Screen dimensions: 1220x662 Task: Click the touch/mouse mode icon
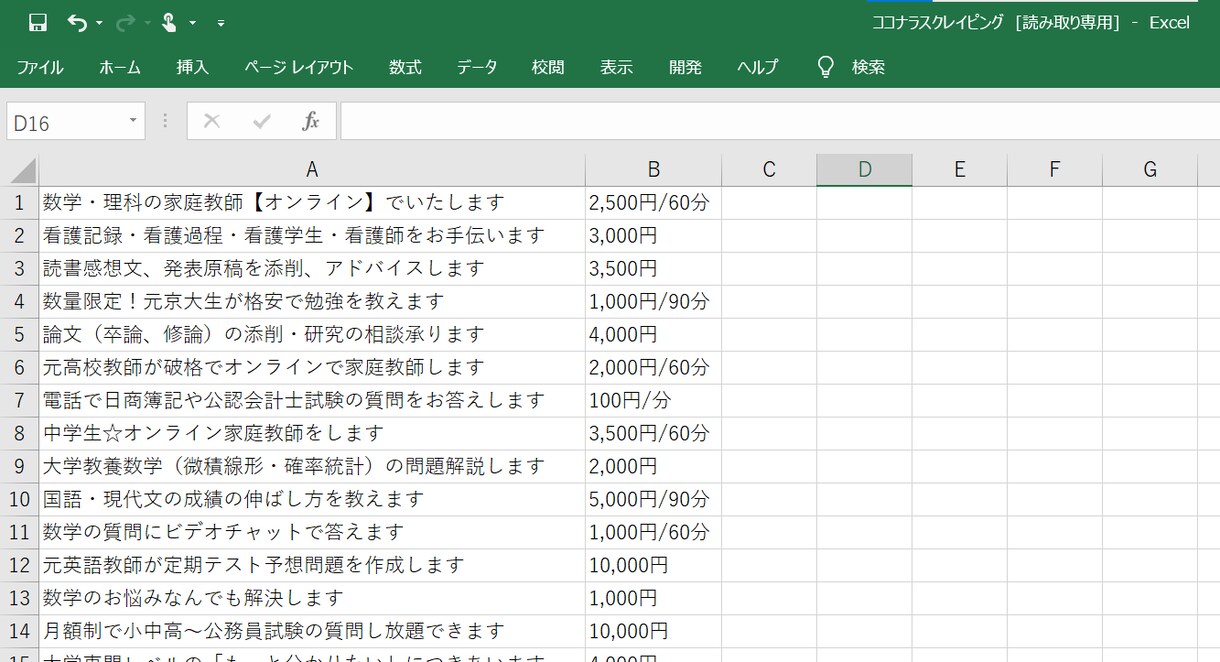pyautogui.click(x=170, y=22)
